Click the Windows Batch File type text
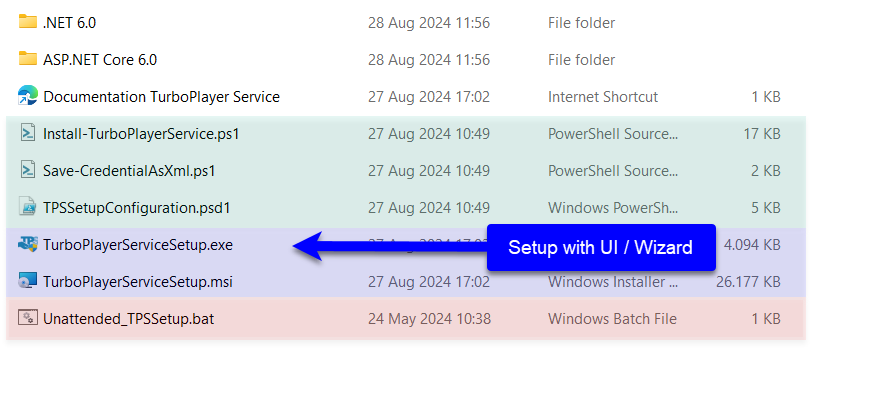The width and height of the screenshot is (876, 394). click(612, 319)
